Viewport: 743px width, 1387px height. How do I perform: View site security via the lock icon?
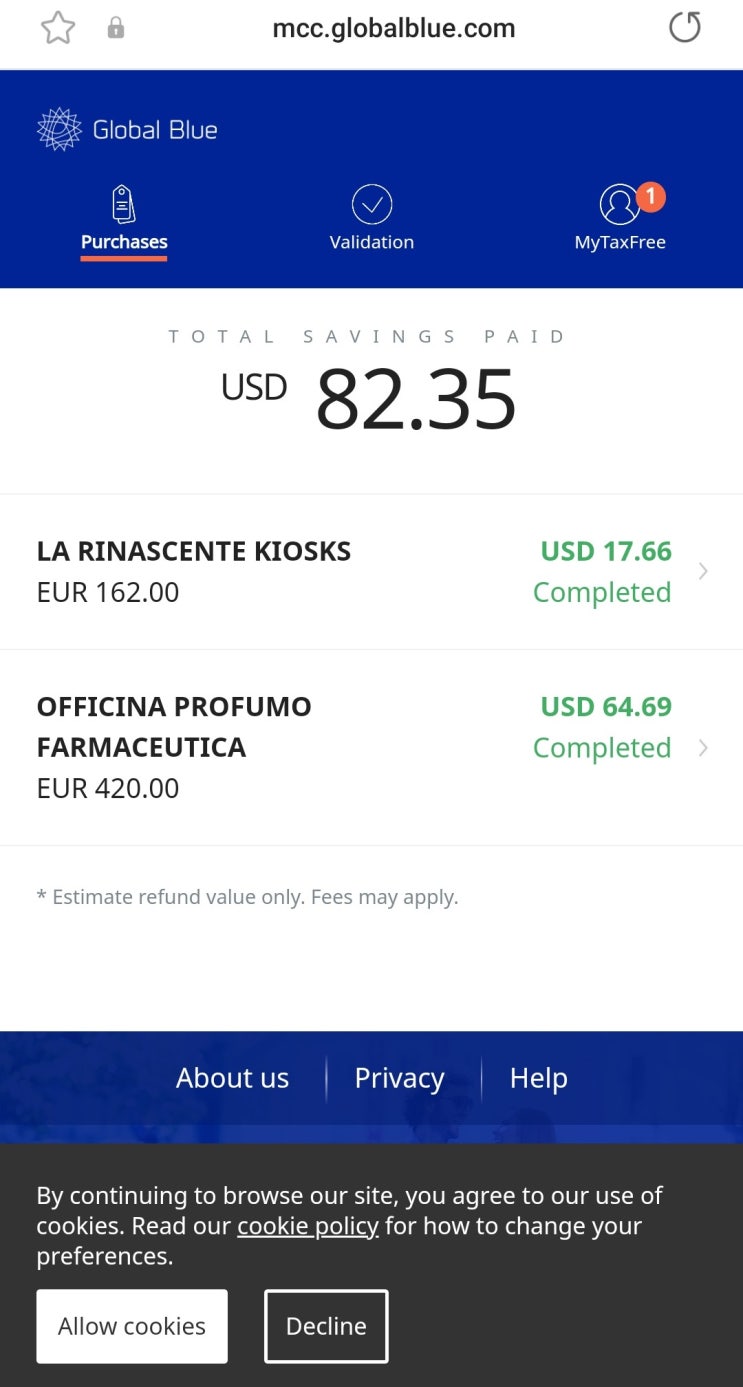(x=116, y=28)
